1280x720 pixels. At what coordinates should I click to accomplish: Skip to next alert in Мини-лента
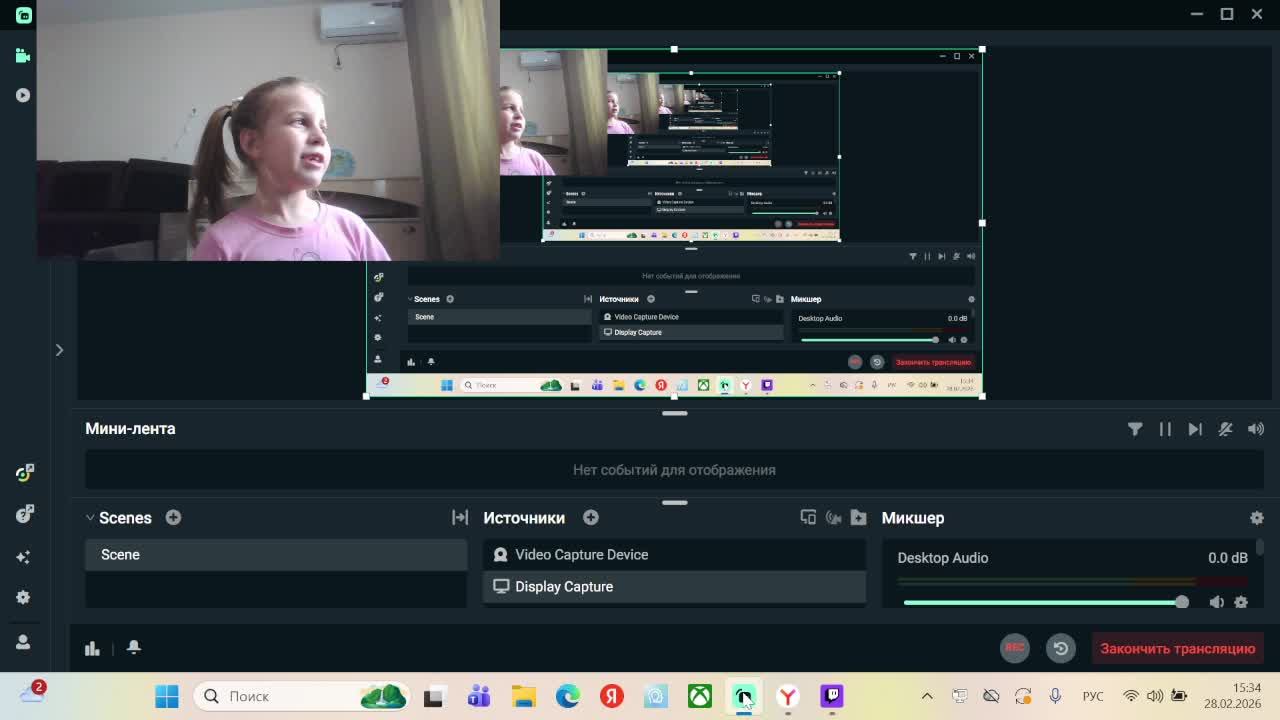1195,429
